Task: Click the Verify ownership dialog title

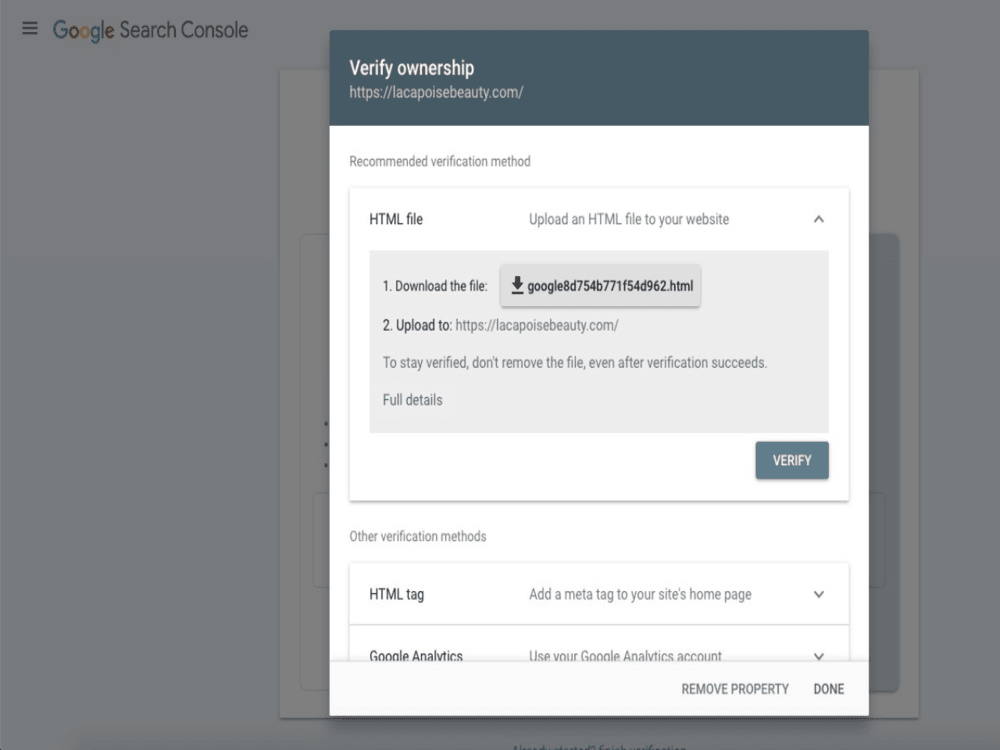Action: point(412,68)
